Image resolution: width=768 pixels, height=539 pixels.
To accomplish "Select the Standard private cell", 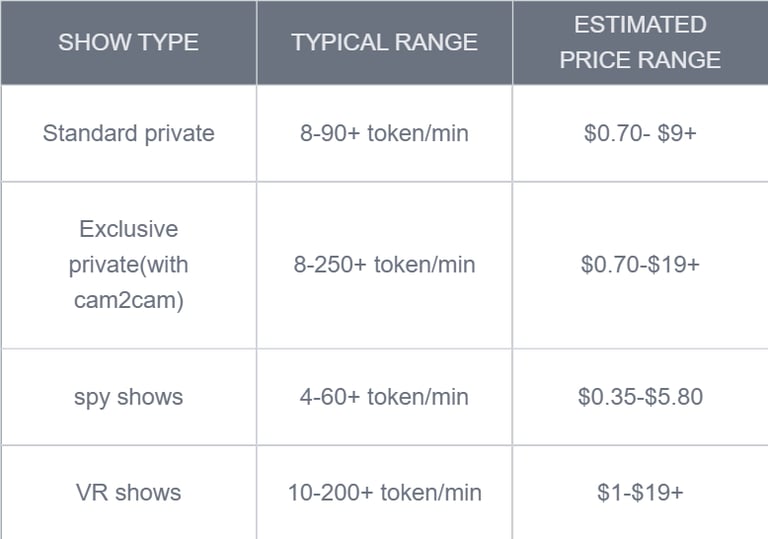I will (x=128, y=133).
